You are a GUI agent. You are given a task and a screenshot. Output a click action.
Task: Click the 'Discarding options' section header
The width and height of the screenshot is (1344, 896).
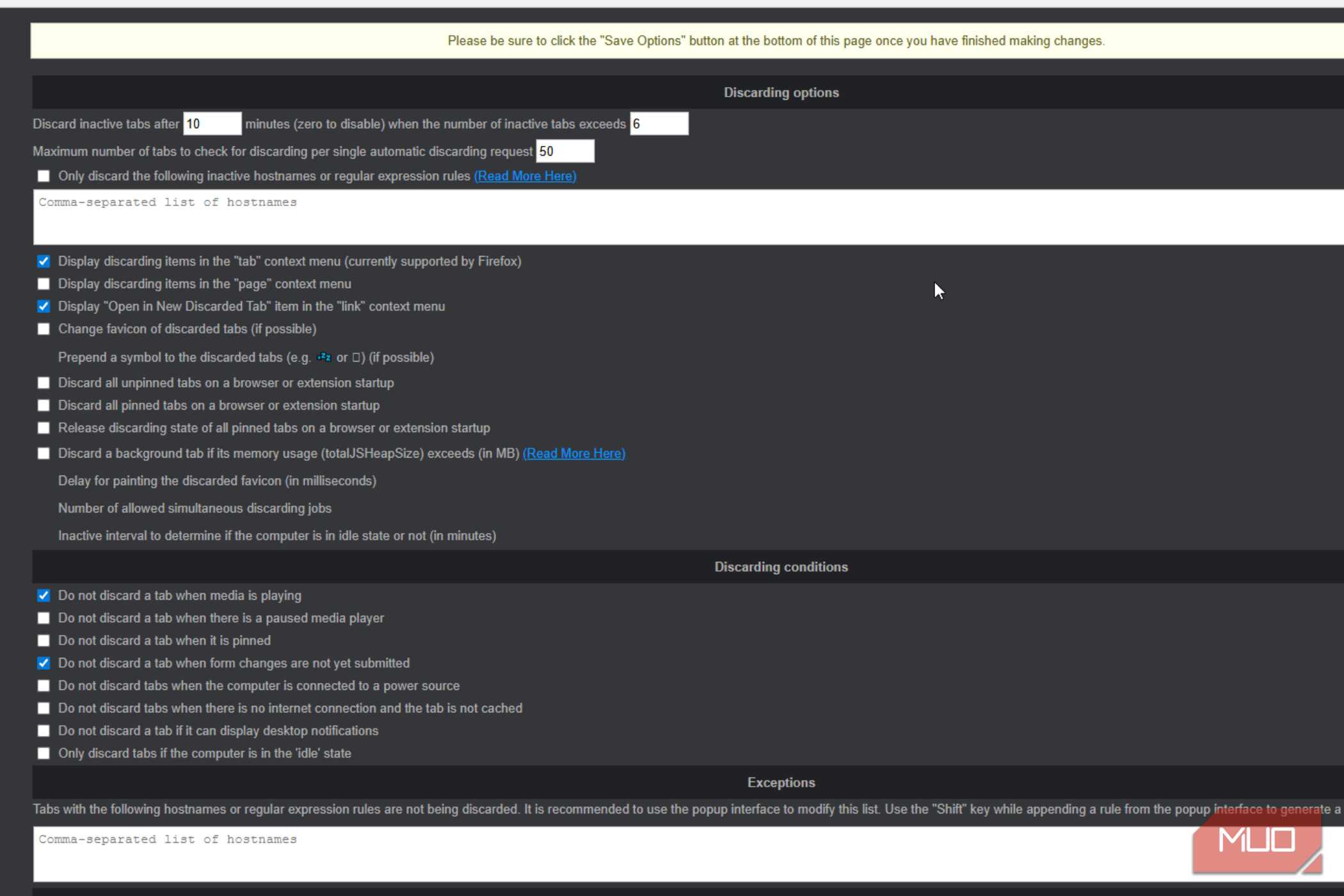point(781,92)
